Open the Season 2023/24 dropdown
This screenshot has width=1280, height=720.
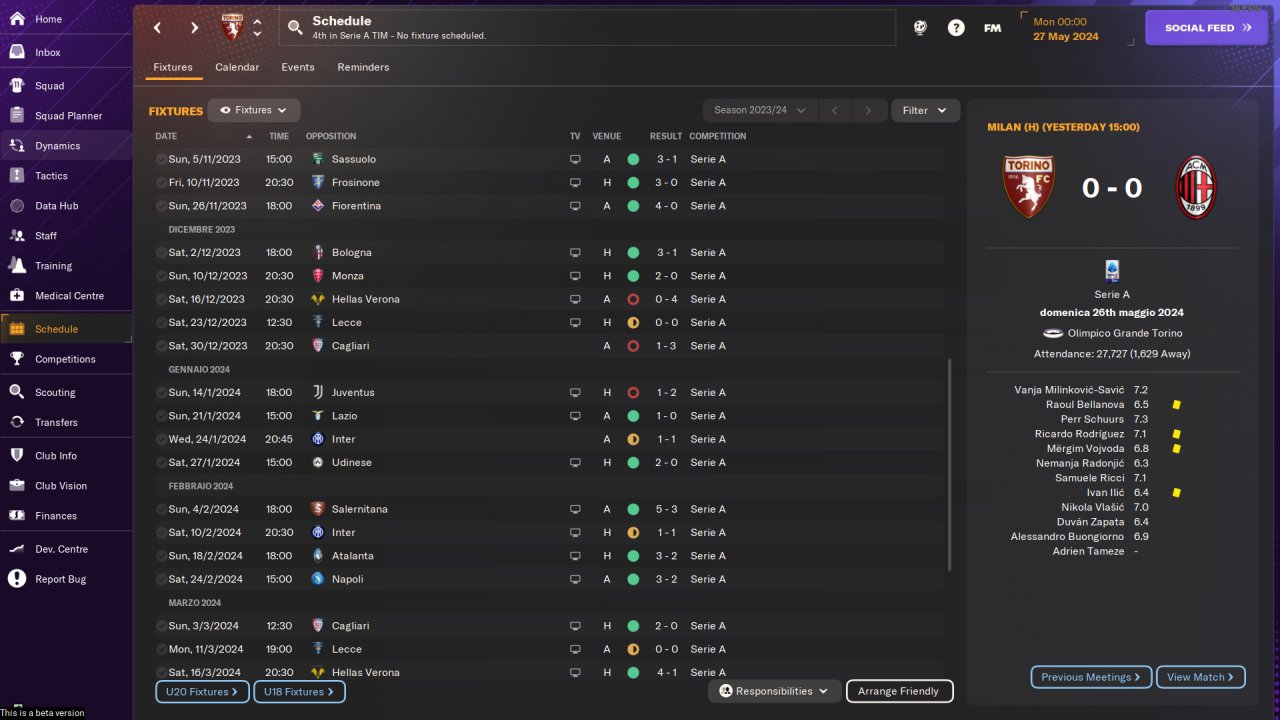[760, 110]
